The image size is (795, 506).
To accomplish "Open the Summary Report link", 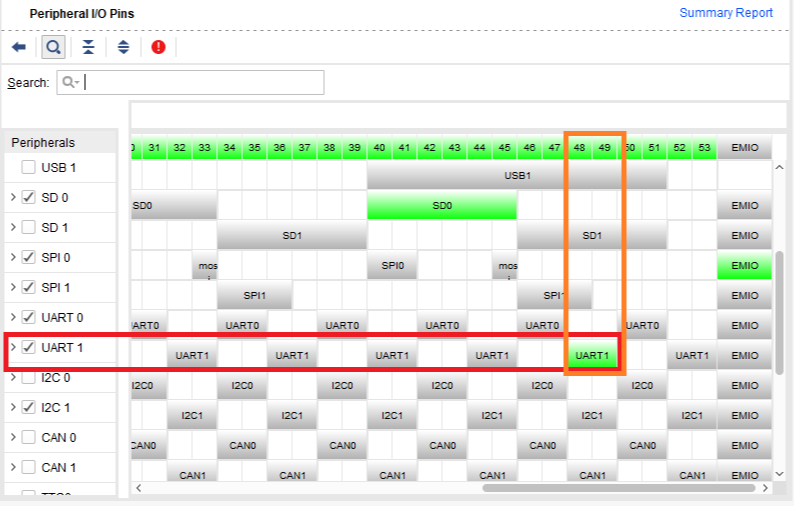I will point(726,13).
